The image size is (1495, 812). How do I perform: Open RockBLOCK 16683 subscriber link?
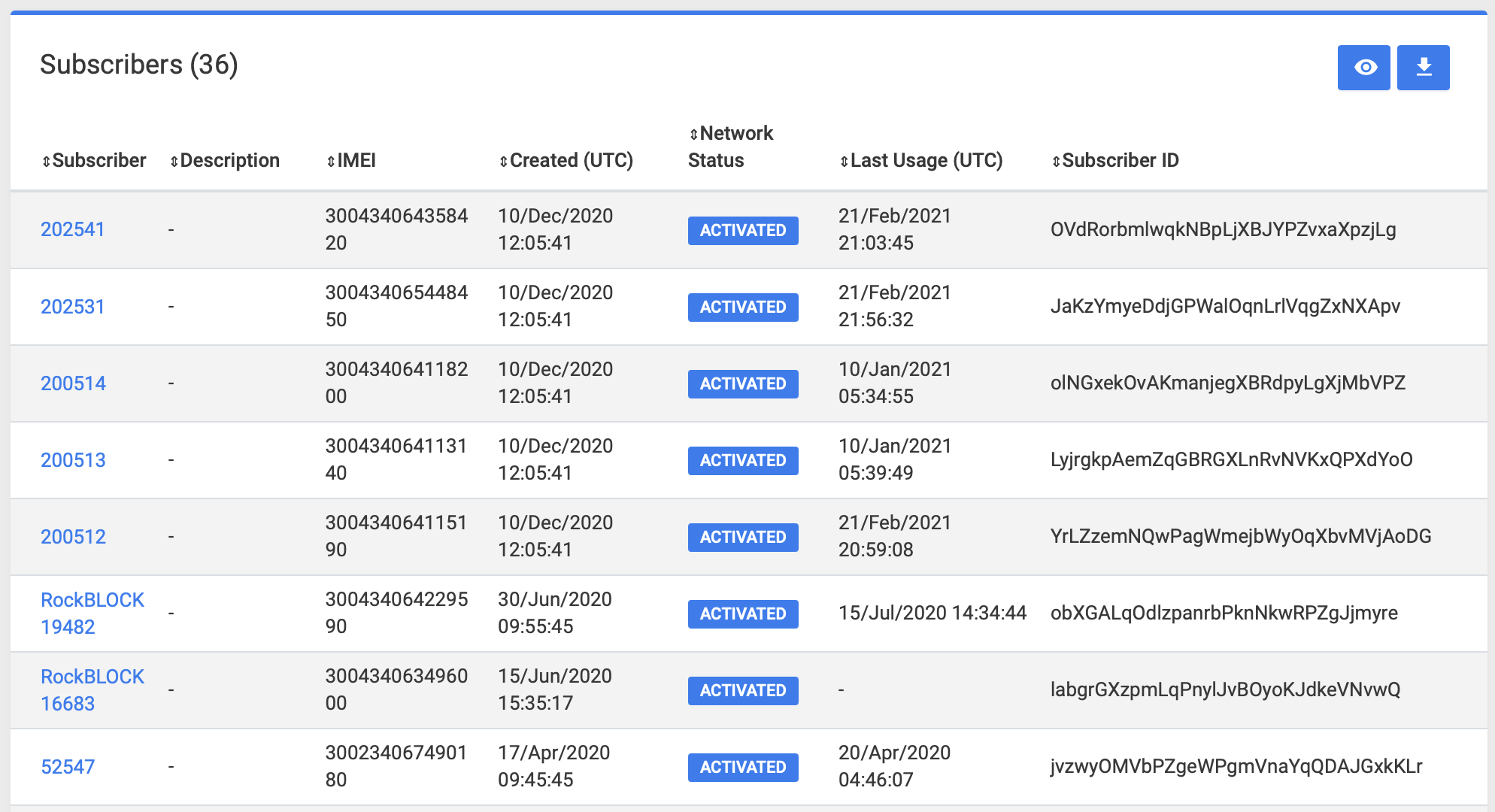tap(92, 689)
